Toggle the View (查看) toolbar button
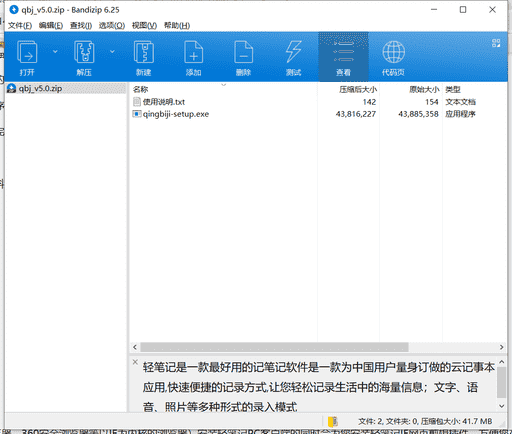This screenshot has height=434, width=512. coord(343,57)
